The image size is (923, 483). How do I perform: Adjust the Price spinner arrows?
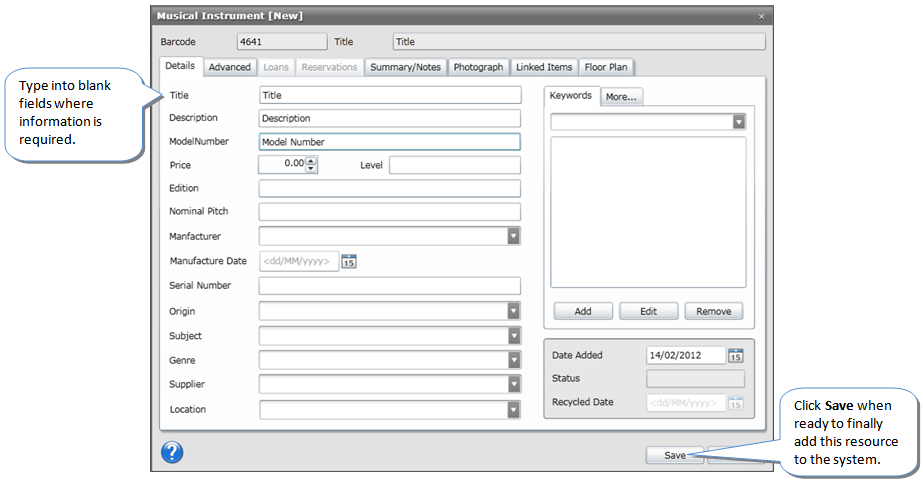[x=311, y=164]
